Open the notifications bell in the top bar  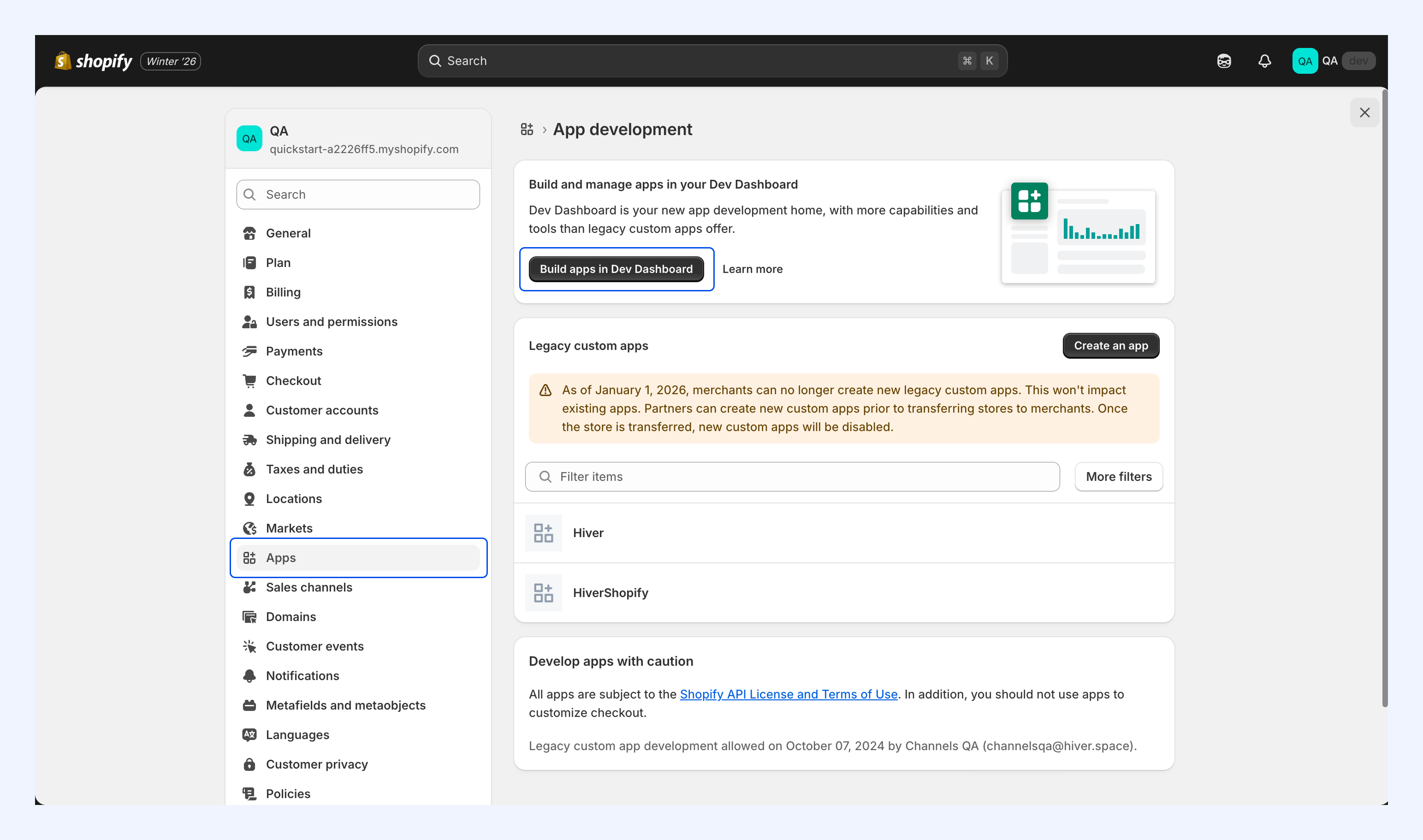pyautogui.click(x=1264, y=60)
